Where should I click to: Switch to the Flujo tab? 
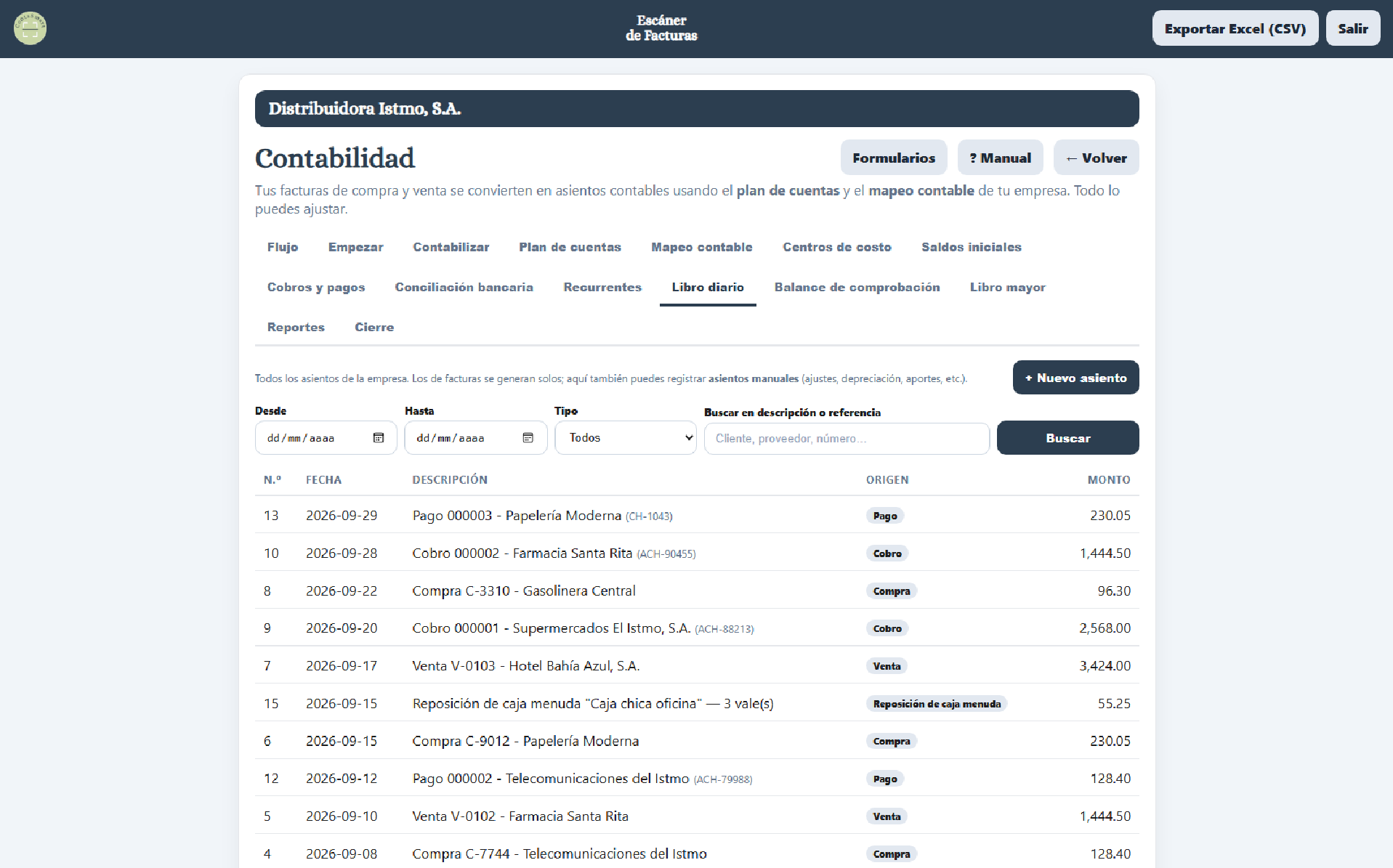pyautogui.click(x=283, y=247)
